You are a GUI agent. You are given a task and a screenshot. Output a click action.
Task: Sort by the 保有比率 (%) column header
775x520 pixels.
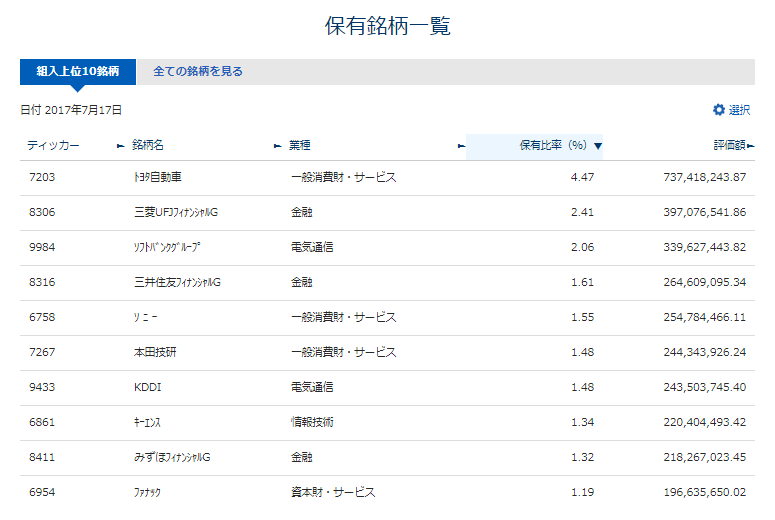coord(553,145)
